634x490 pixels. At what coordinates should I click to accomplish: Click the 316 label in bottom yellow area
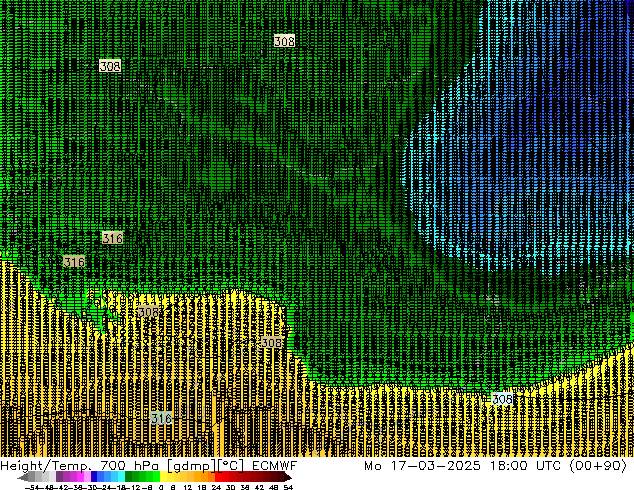click(x=161, y=417)
